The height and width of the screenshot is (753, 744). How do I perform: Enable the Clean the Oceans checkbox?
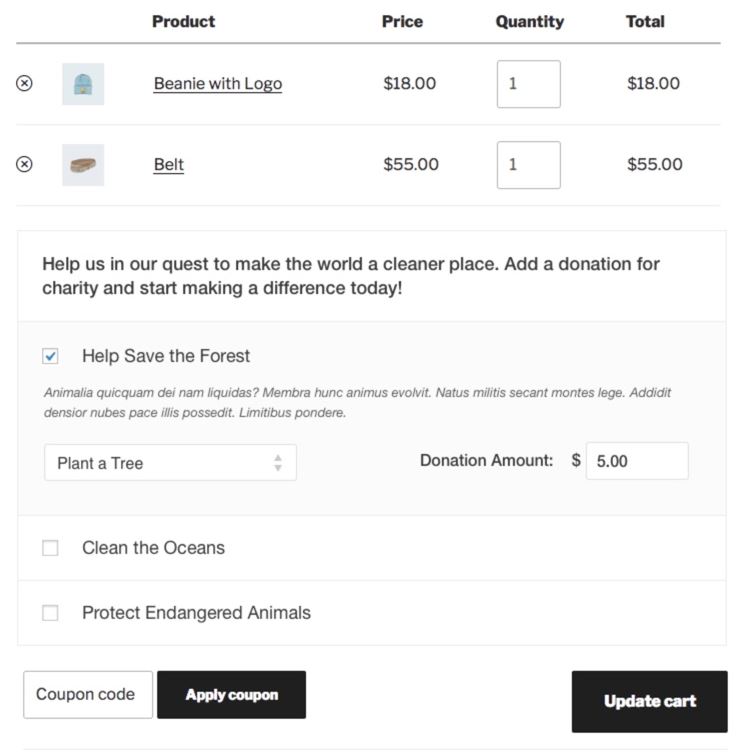coord(50,548)
